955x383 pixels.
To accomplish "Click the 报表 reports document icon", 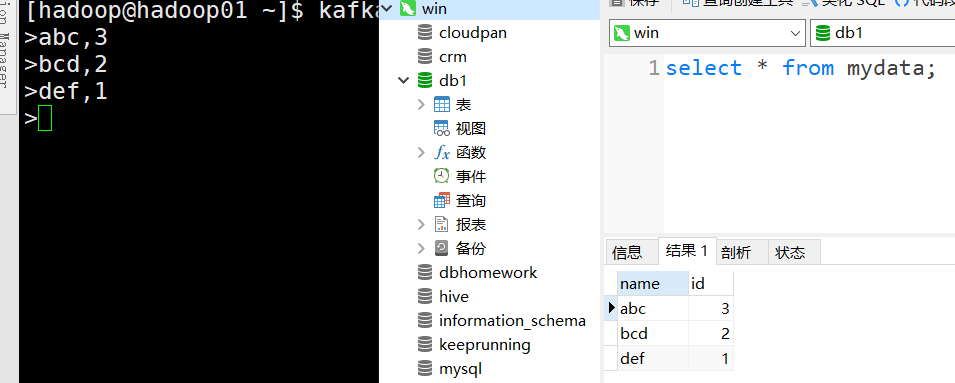I will pyautogui.click(x=442, y=224).
